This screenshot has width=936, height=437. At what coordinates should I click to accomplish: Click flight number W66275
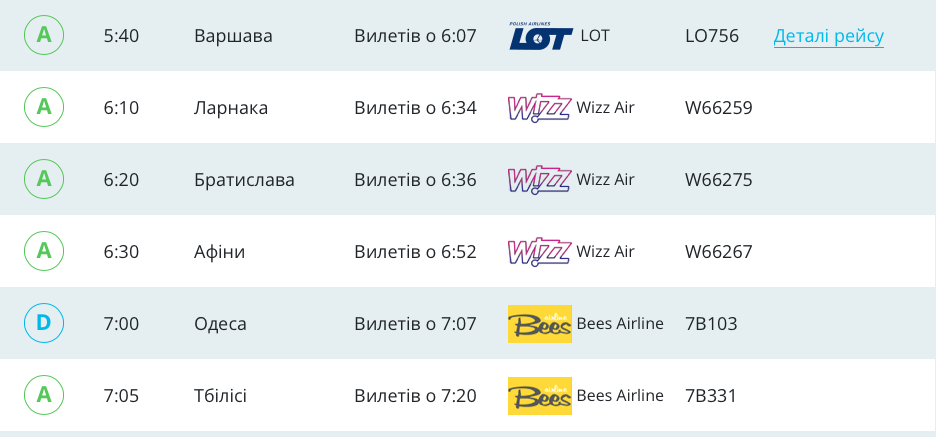pos(718,180)
